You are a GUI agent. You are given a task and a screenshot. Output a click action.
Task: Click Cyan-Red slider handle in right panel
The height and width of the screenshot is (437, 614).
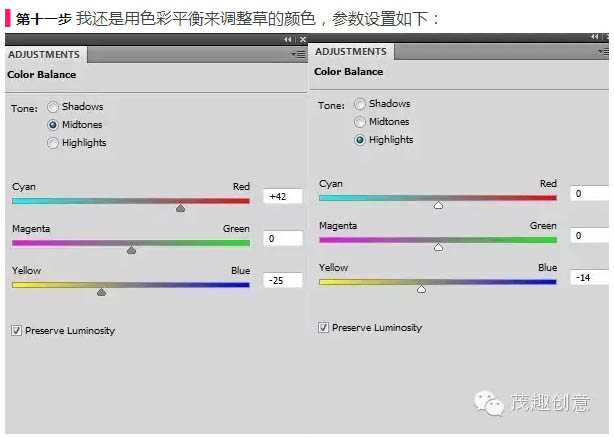click(x=438, y=205)
